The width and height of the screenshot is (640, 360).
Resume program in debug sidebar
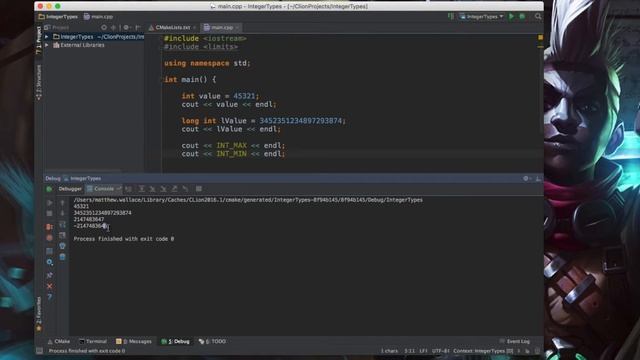[x=49, y=202]
